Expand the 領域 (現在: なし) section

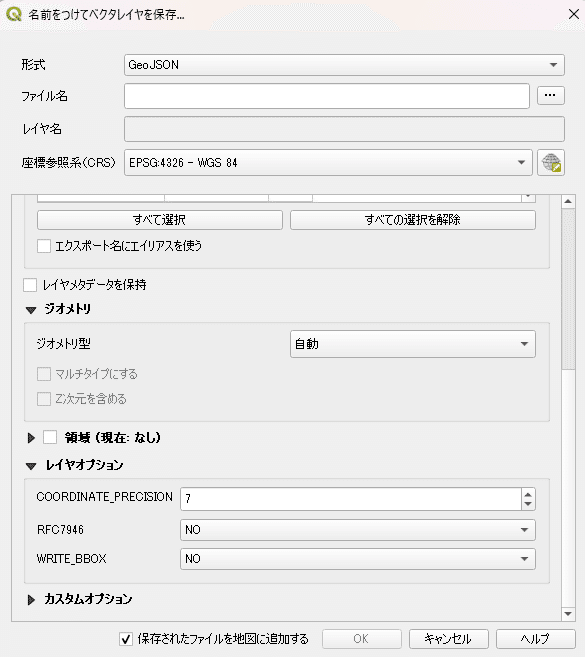(31, 438)
